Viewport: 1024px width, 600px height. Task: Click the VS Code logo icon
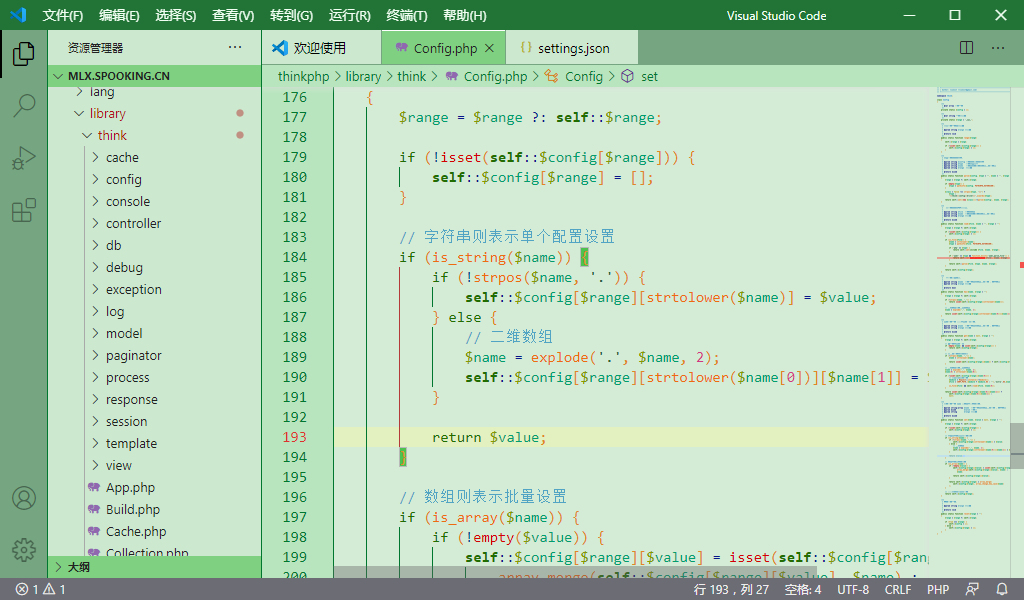[x=18, y=15]
